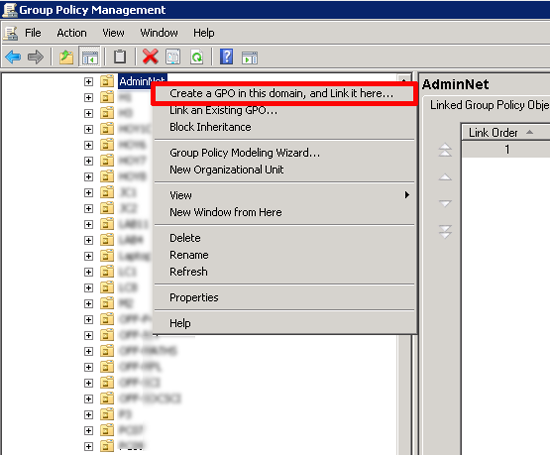The width and height of the screenshot is (550, 455).
Task: Move link to top with double-up arrow
Action: pyautogui.click(x=445, y=150)
